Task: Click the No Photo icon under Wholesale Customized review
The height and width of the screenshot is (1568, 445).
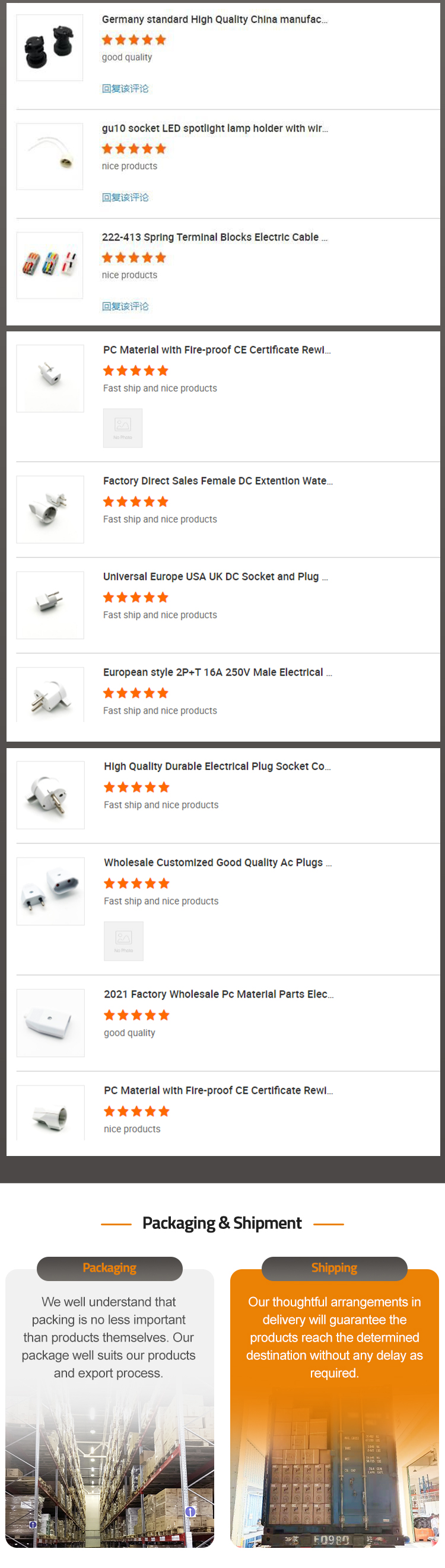Action: pyautogui.click(x=124, y=941)
